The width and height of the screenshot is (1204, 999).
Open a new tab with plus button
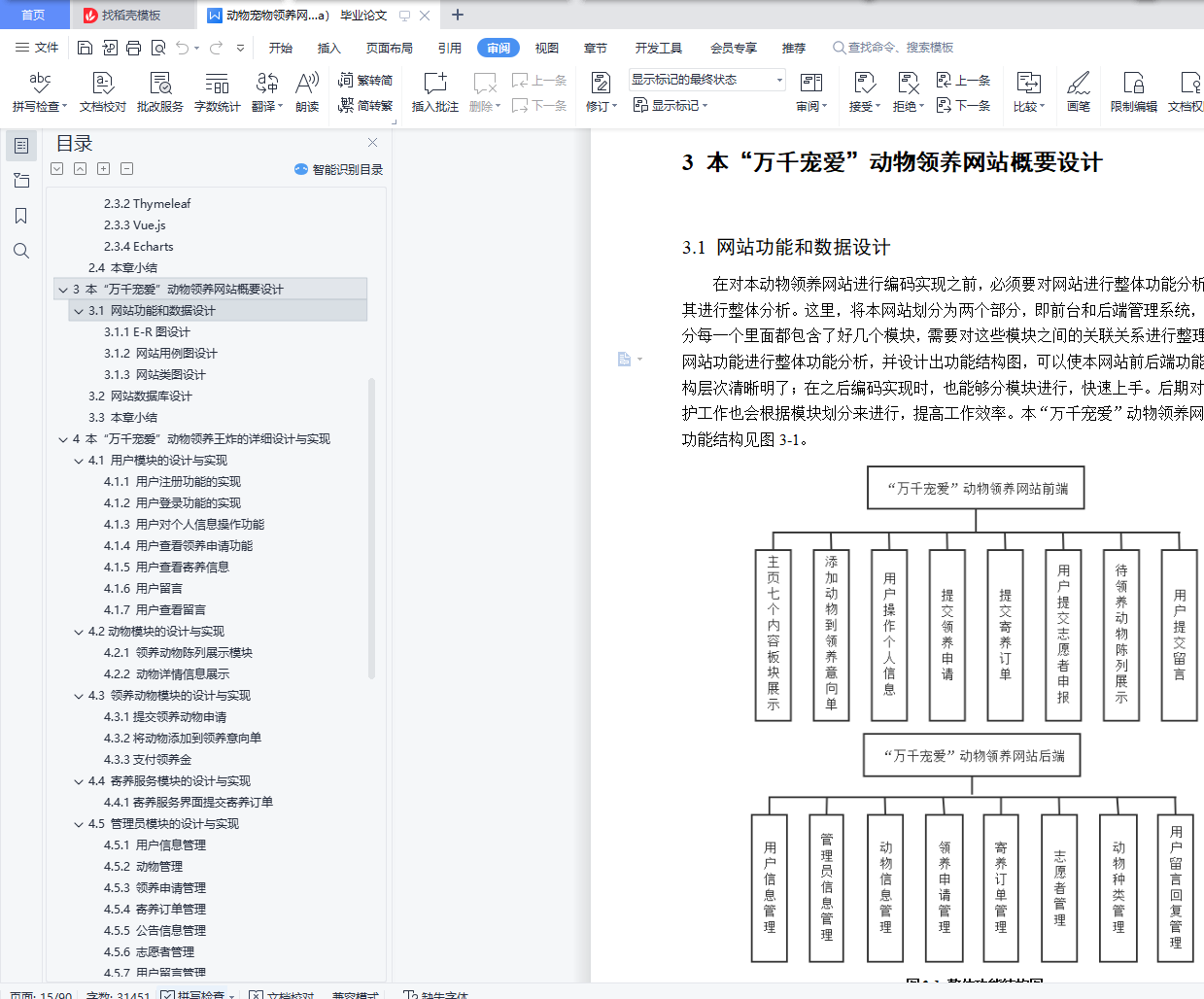[458, 15]
